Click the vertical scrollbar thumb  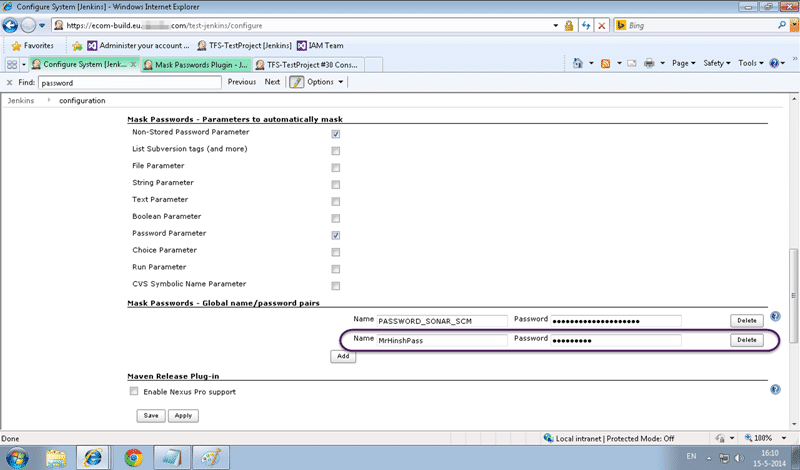tap(794, 295)
